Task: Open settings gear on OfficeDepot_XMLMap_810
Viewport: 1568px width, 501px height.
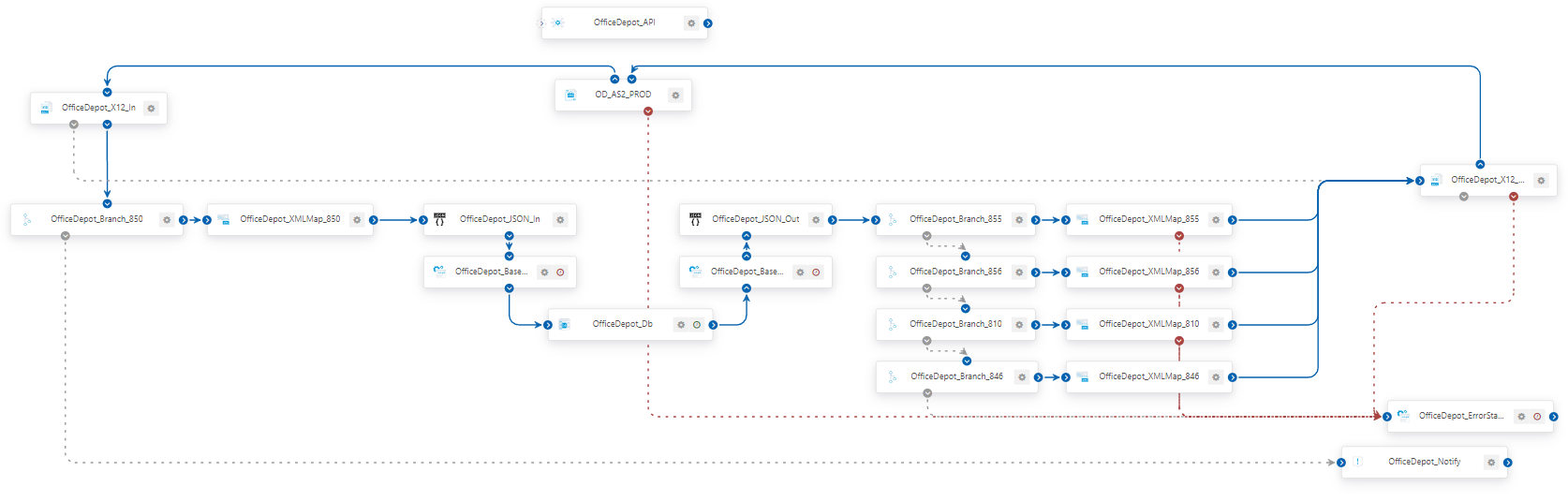Action: pos(1216,325)
